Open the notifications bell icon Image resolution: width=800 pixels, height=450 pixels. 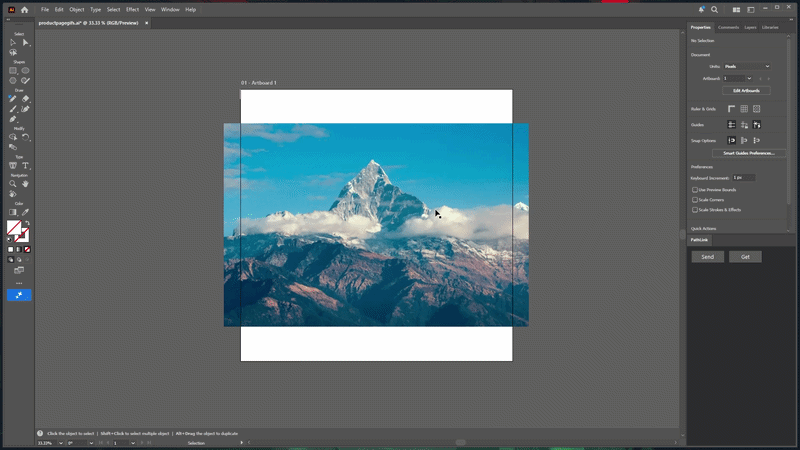(702, 10)
